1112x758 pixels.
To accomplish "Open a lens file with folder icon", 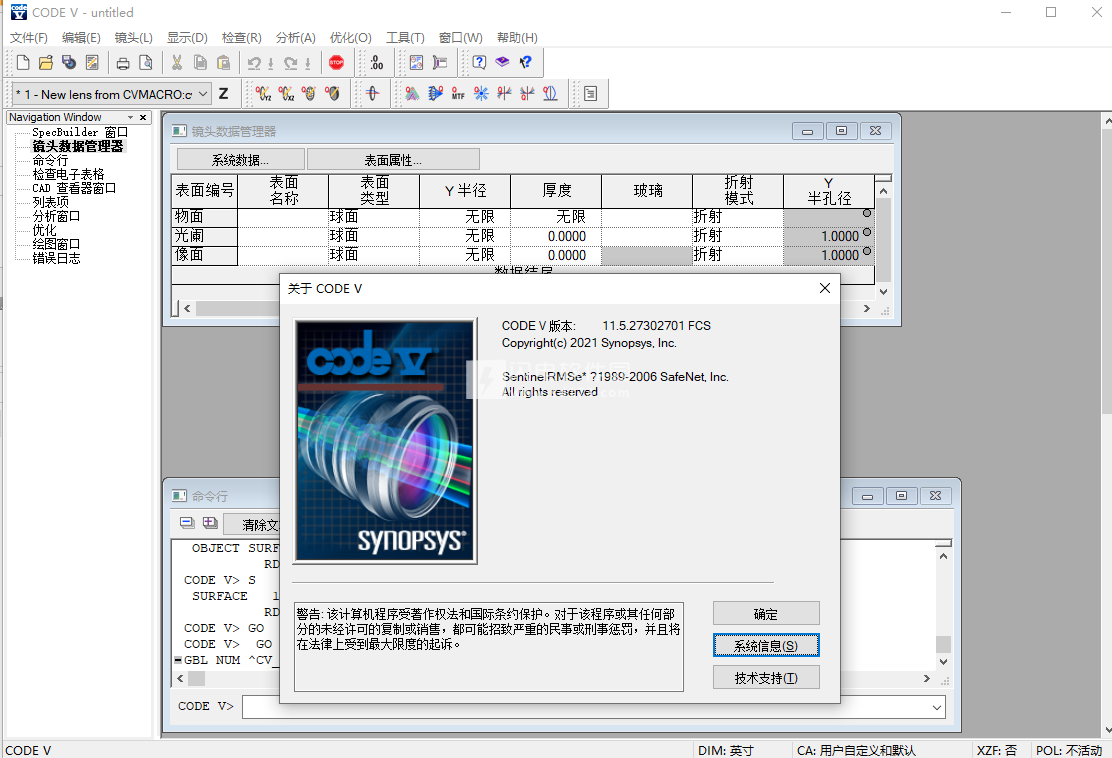I will 46,62.
